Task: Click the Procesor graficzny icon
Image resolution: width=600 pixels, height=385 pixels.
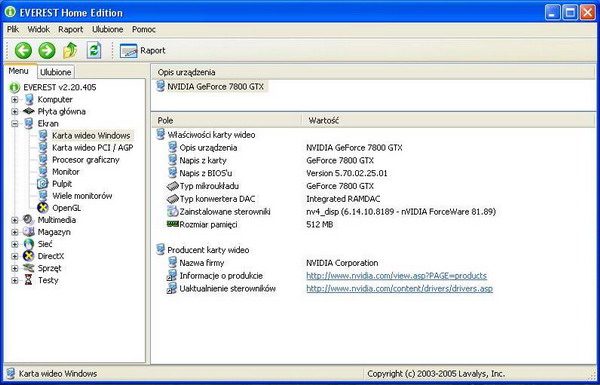Action: [x=43, y=160]
